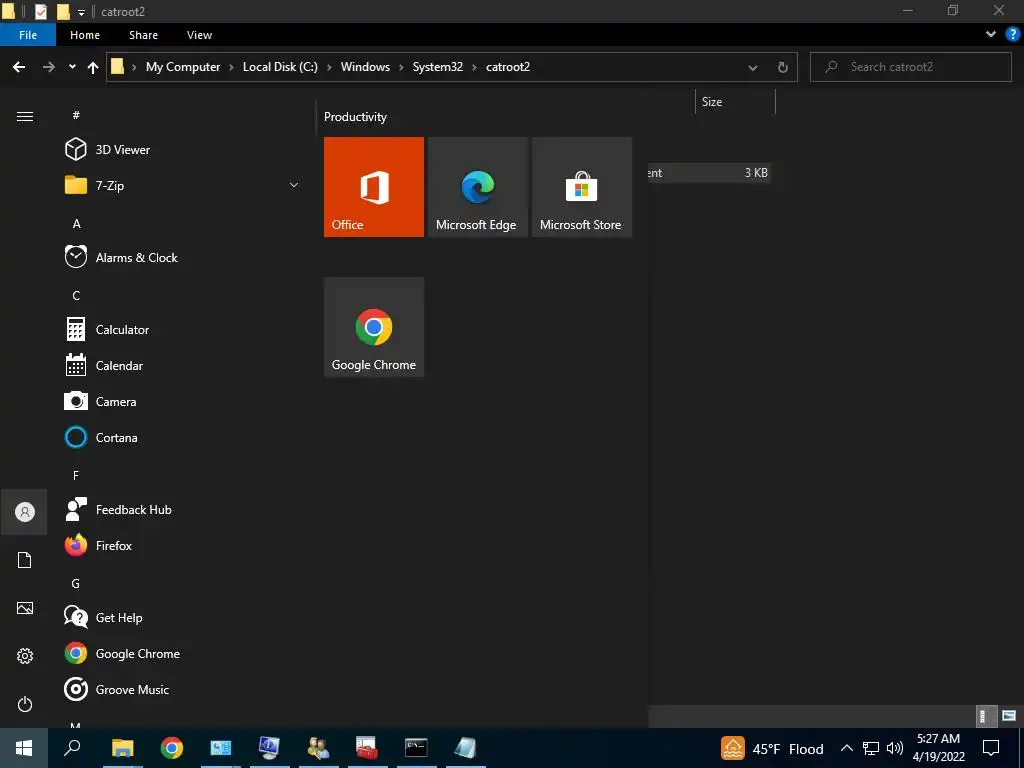Click the Google Chrome tile
This screenshot has height=768, width=1024.
(x=374, y=327)
